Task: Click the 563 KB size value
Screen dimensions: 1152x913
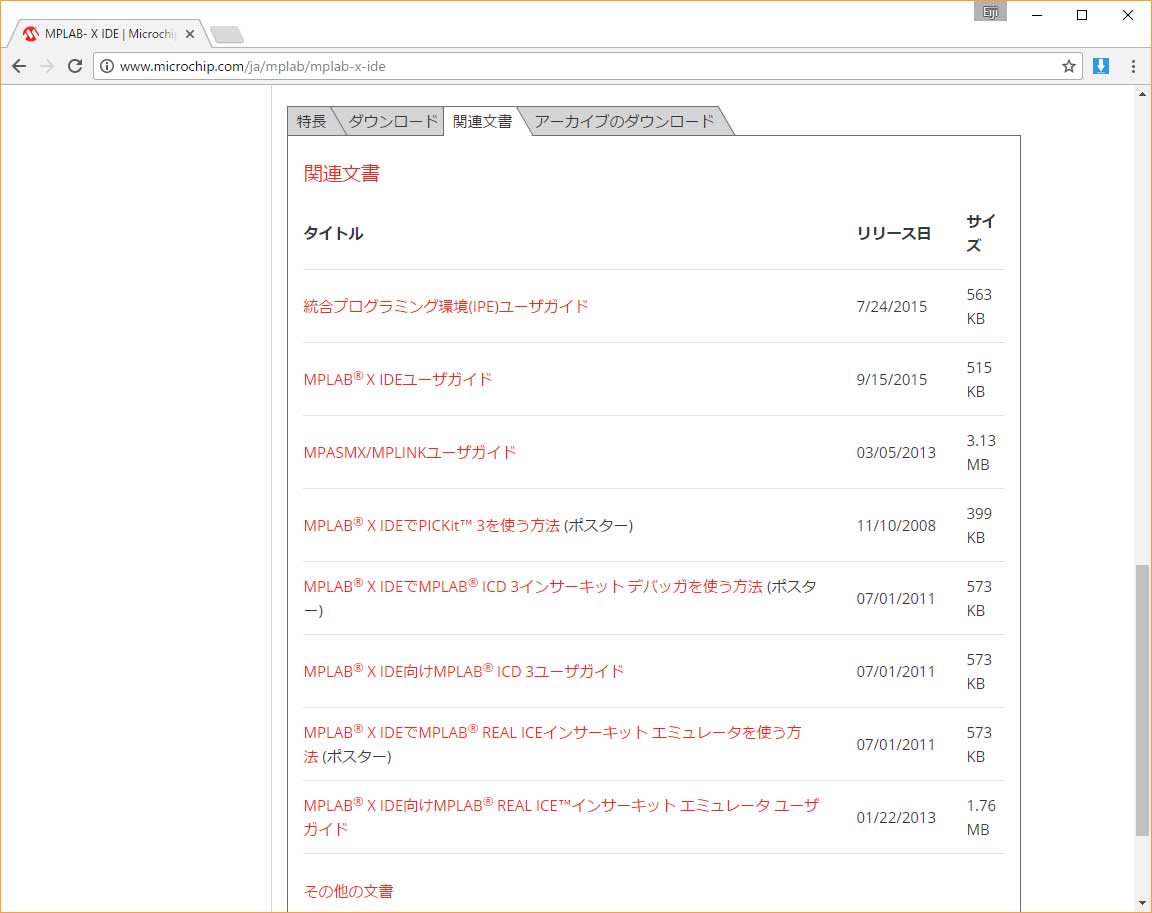Action: 979,306
